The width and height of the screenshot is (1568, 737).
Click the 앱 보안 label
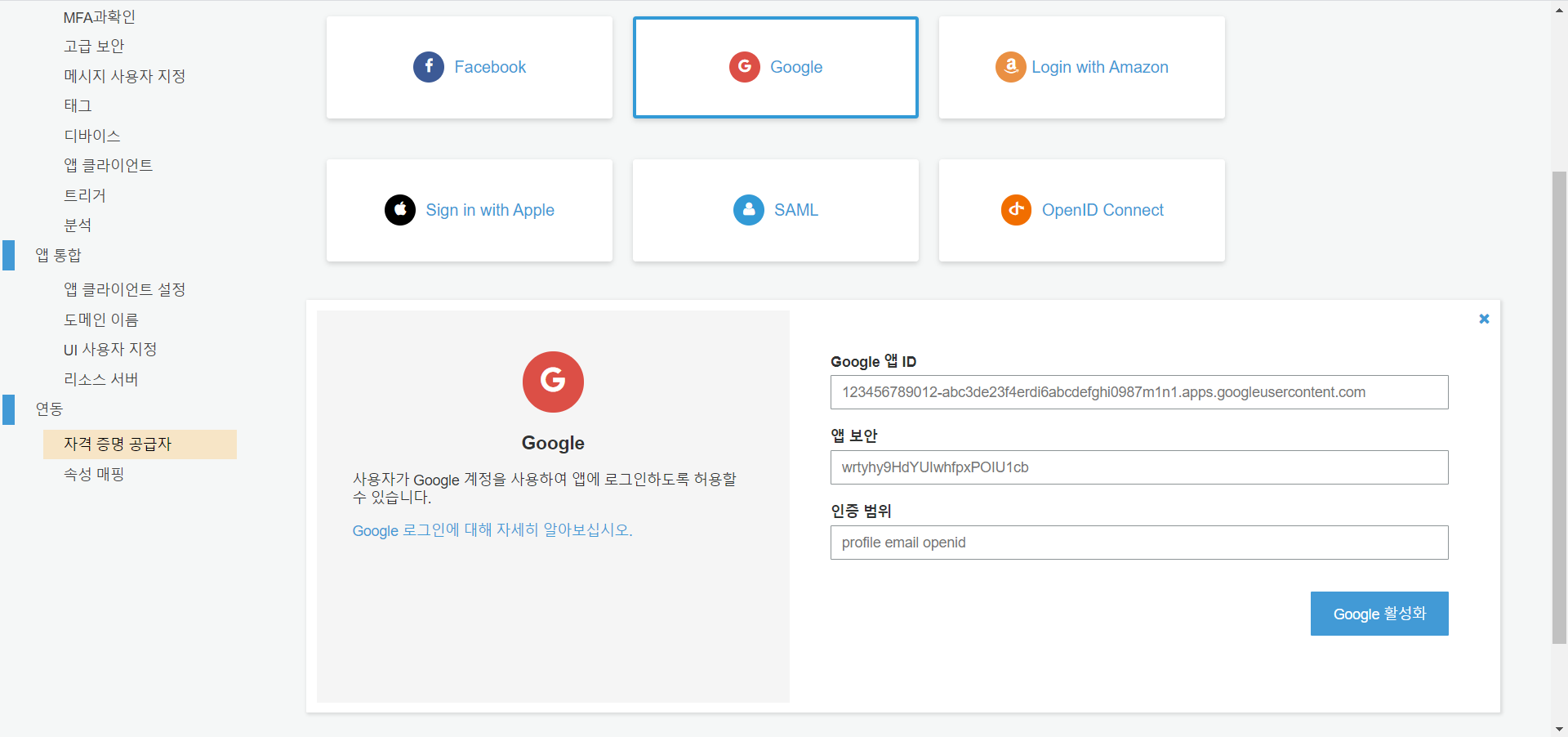(853, 436)
